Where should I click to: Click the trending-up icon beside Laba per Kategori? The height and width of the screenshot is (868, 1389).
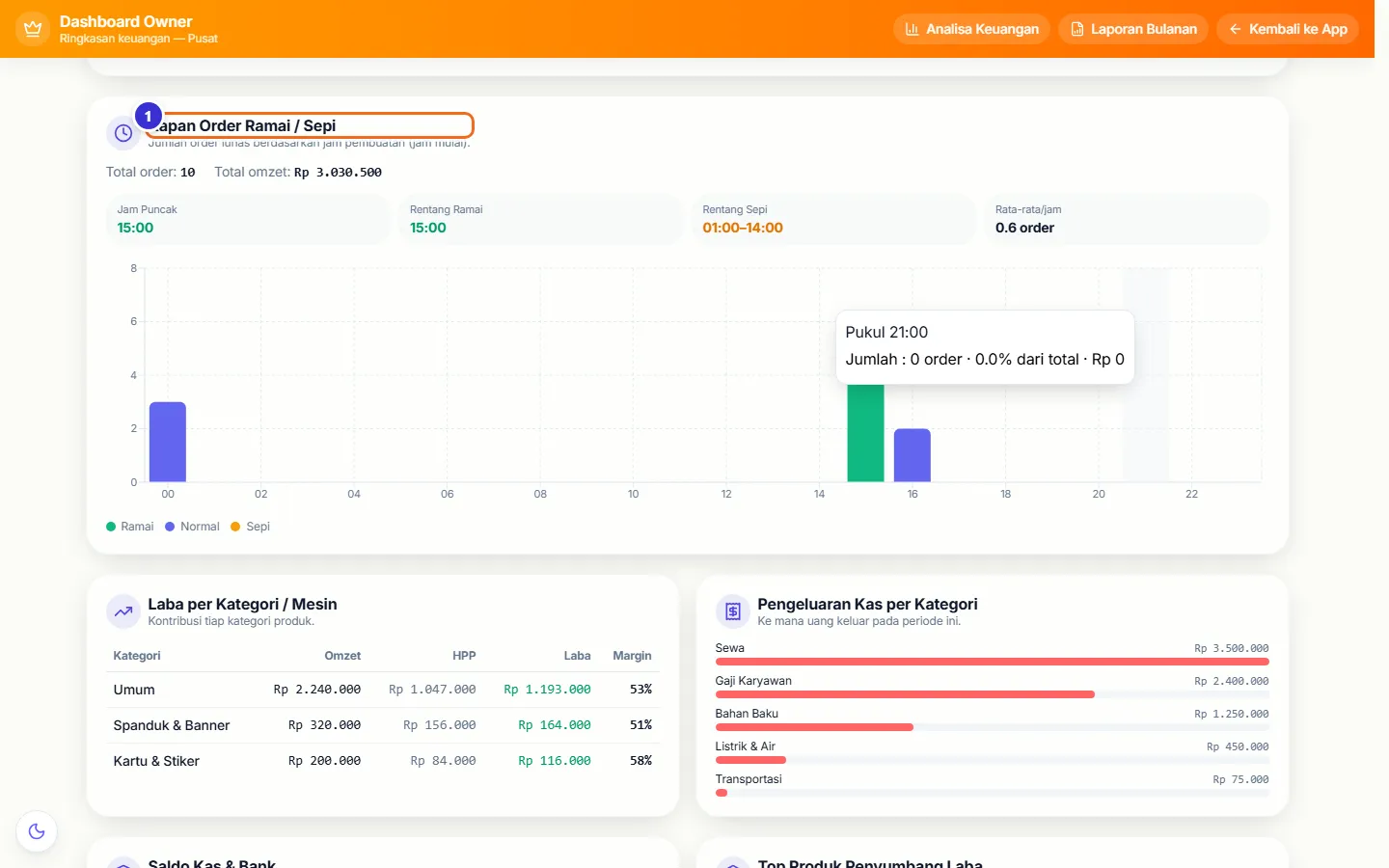pyautogui.click(x=123, y=611)
